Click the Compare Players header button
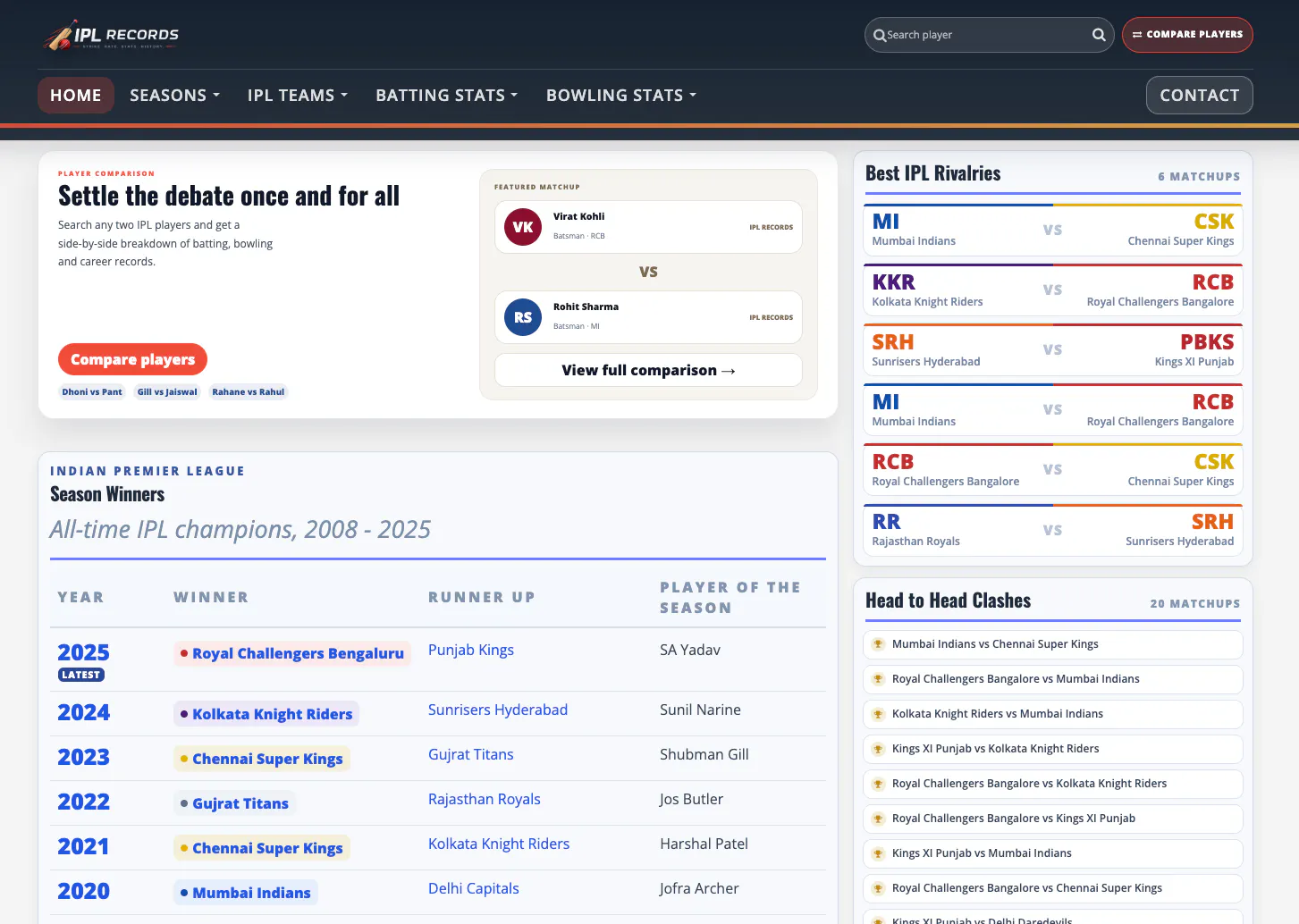The height and width of the screenshot is (924, 1299). 1187,35
